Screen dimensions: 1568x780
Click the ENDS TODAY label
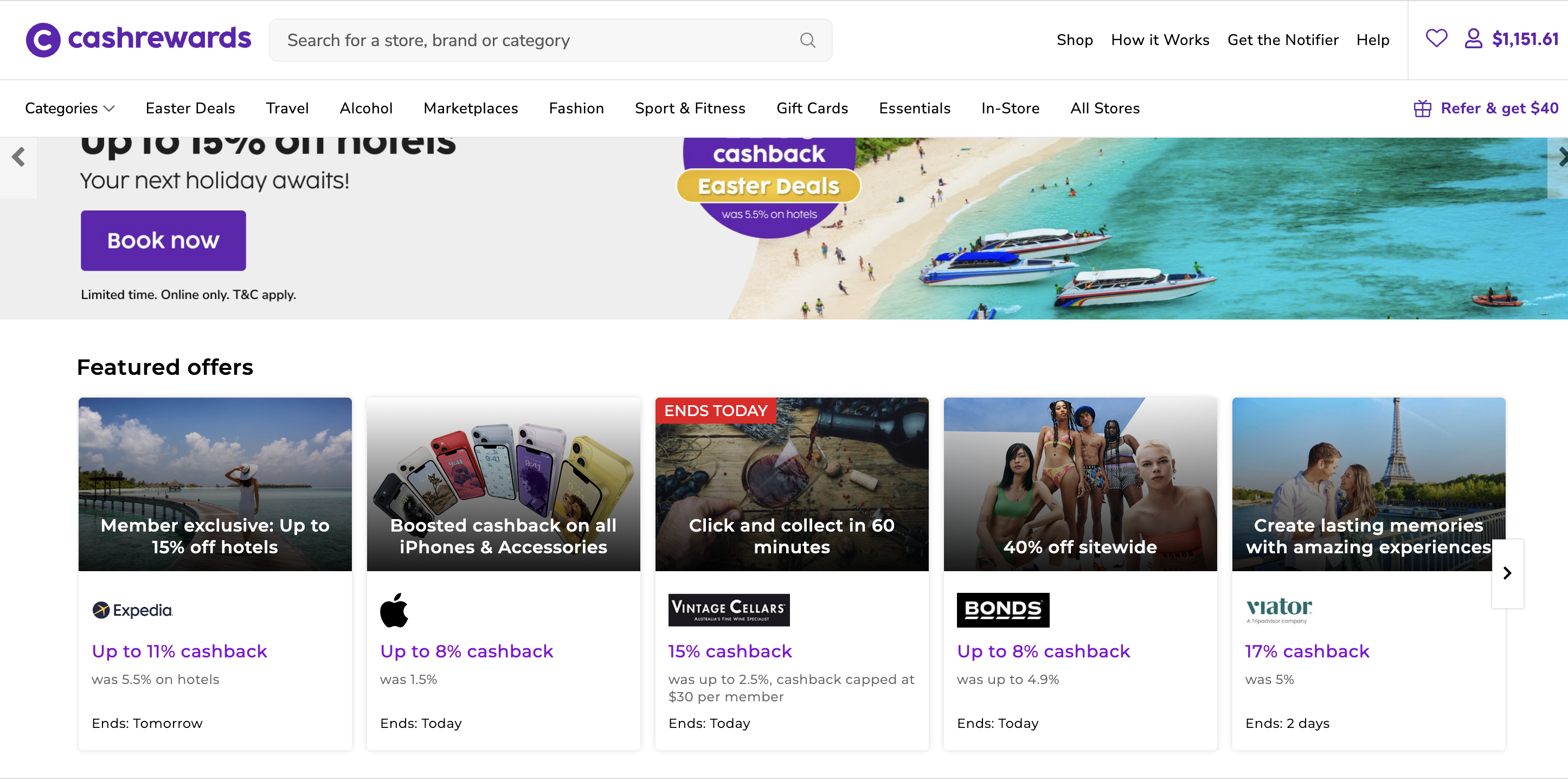[715, 411]
